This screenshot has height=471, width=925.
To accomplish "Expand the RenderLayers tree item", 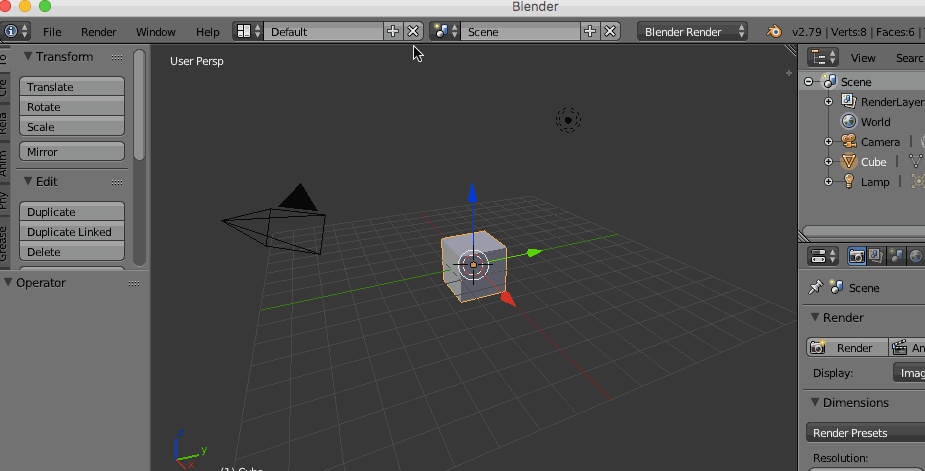I will 828,102.
